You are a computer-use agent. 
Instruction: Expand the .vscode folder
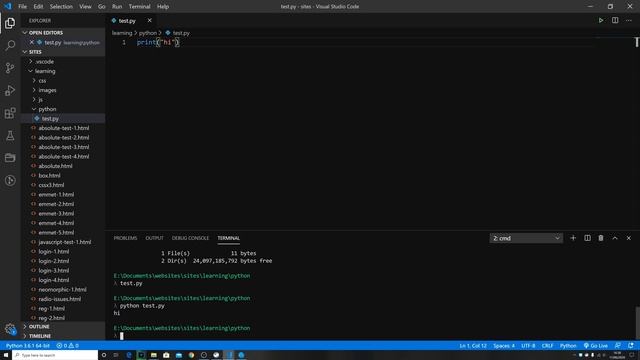(63, 62)
